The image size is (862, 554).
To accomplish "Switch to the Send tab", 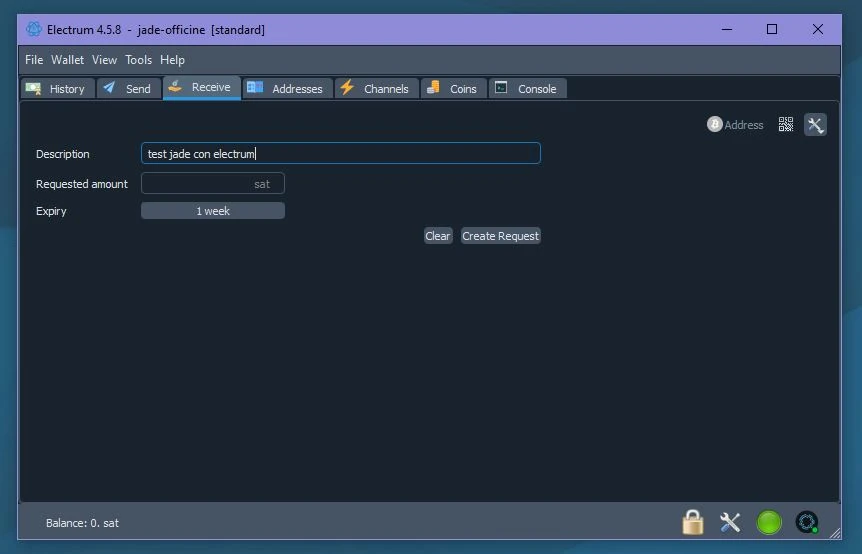I will (x=128, y=89).
